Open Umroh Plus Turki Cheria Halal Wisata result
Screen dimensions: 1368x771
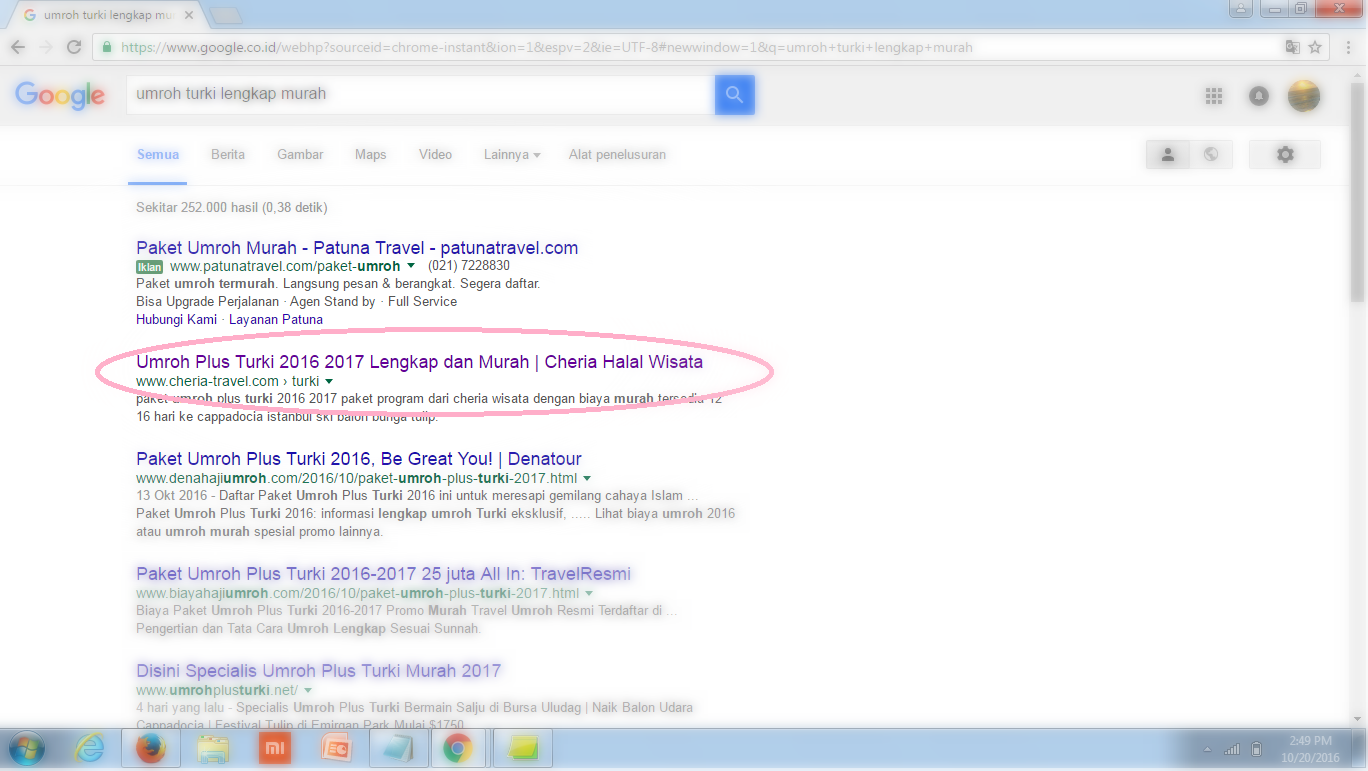[x=419, y=361]
